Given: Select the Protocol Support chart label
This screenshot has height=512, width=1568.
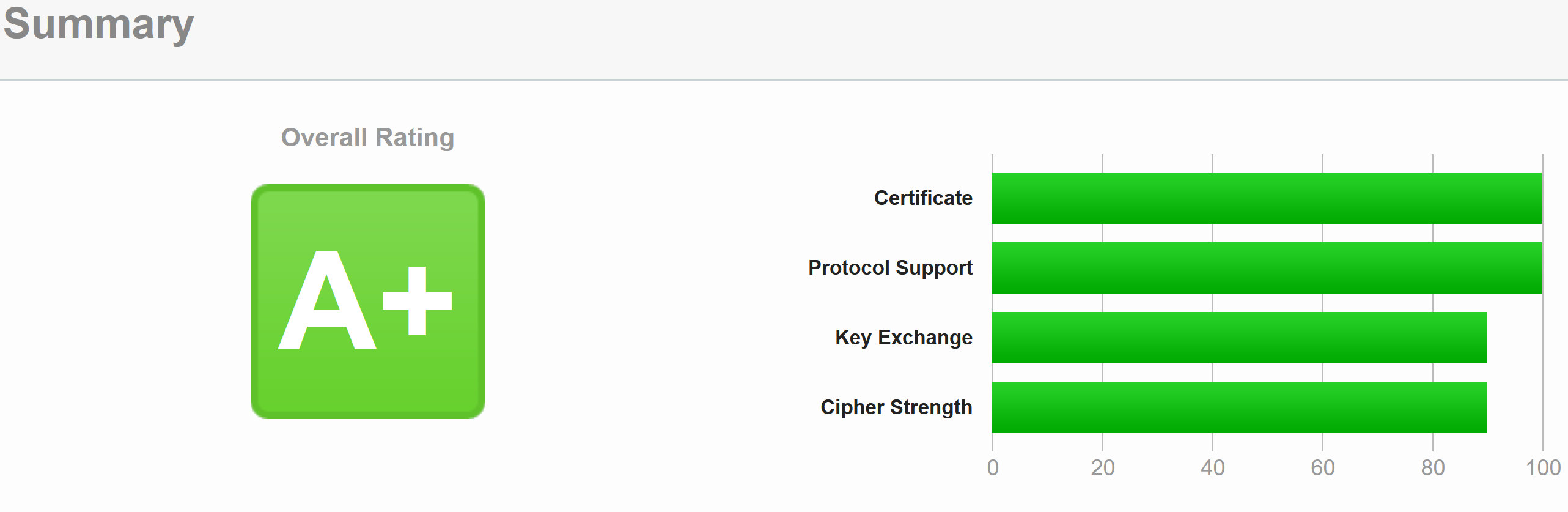Looking at the screenshot, I should click(890, 268).
